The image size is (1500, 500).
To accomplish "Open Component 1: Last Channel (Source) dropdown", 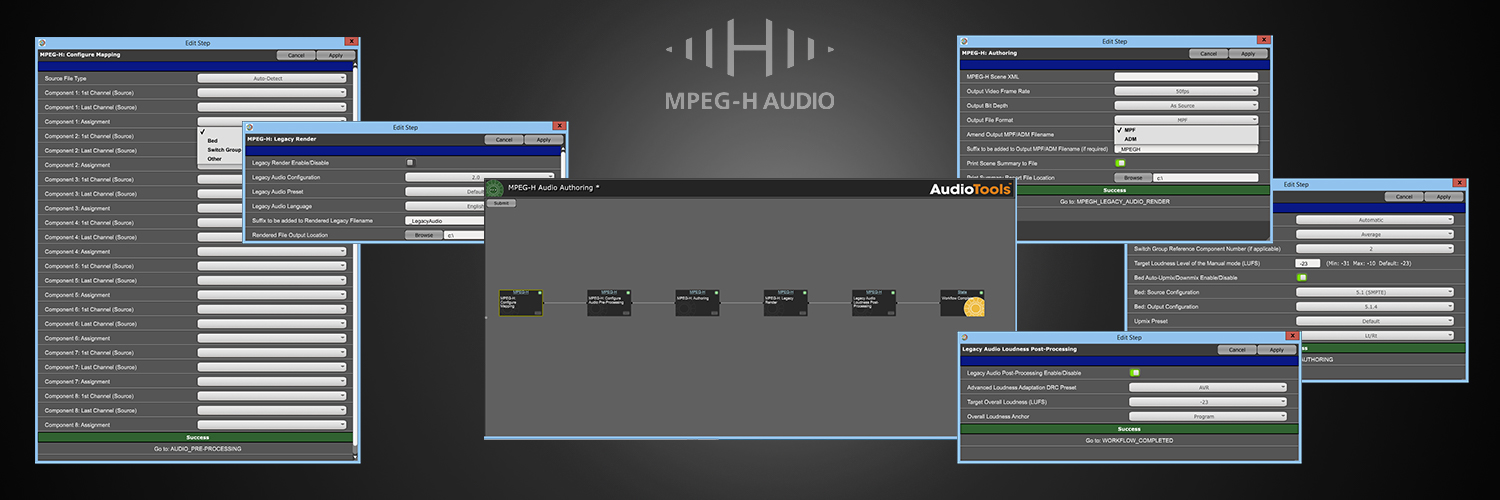I will [272, 107].
